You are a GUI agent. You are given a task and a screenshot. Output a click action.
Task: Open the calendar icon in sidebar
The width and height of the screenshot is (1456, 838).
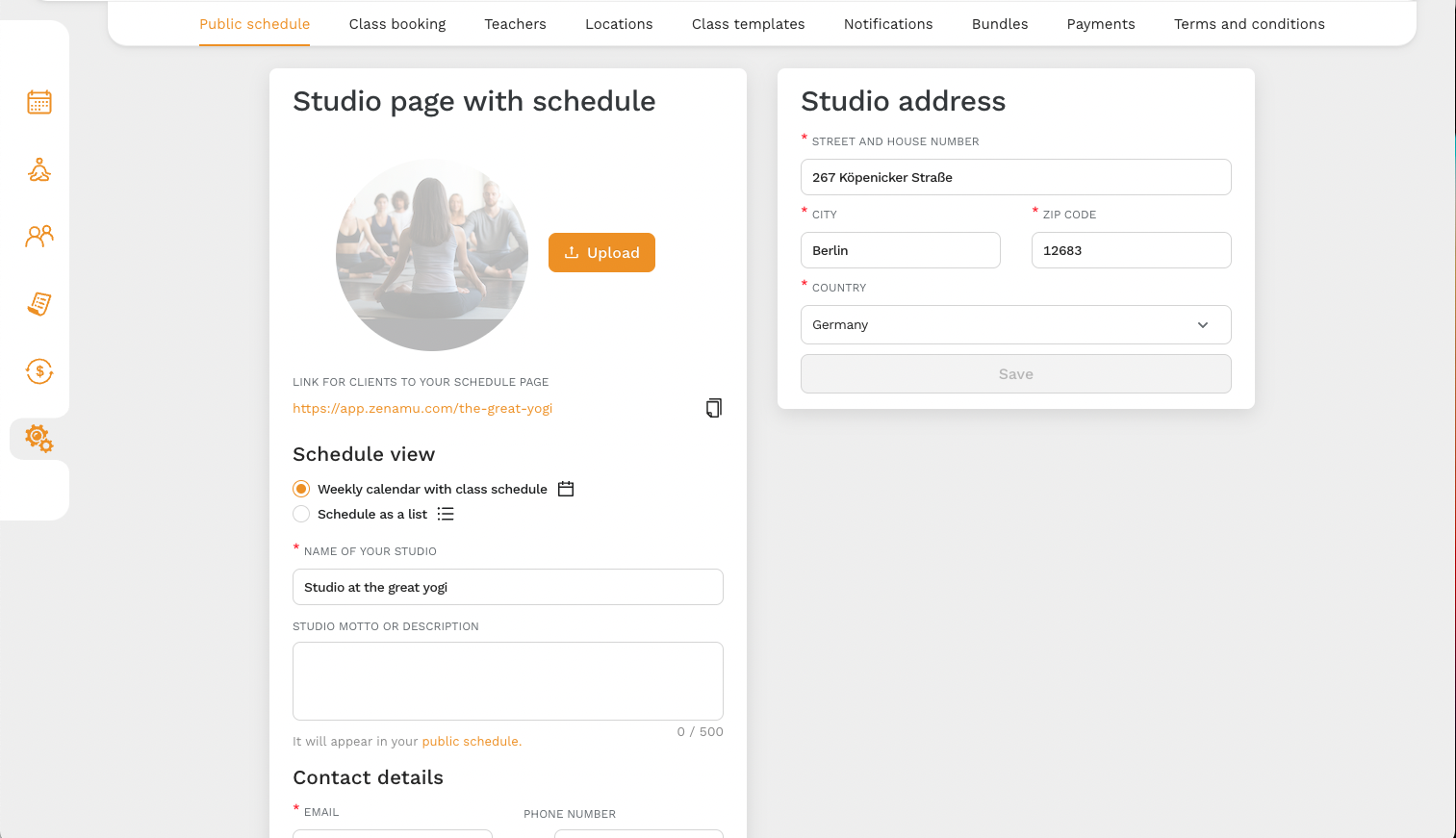click(x=39, y=102)
